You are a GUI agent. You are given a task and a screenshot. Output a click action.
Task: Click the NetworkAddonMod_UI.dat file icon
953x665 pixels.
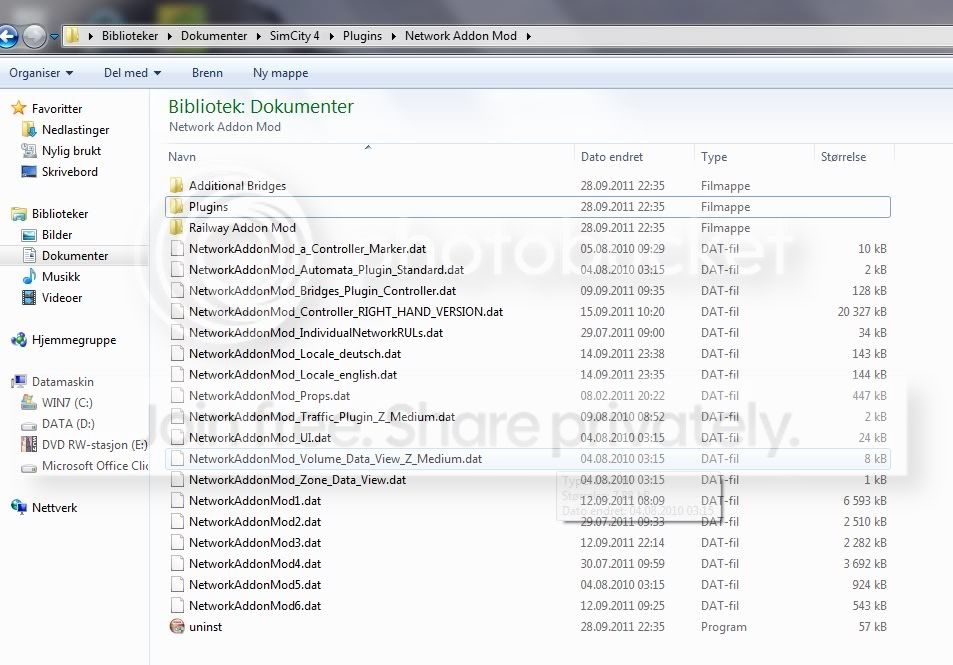[177, 438]
